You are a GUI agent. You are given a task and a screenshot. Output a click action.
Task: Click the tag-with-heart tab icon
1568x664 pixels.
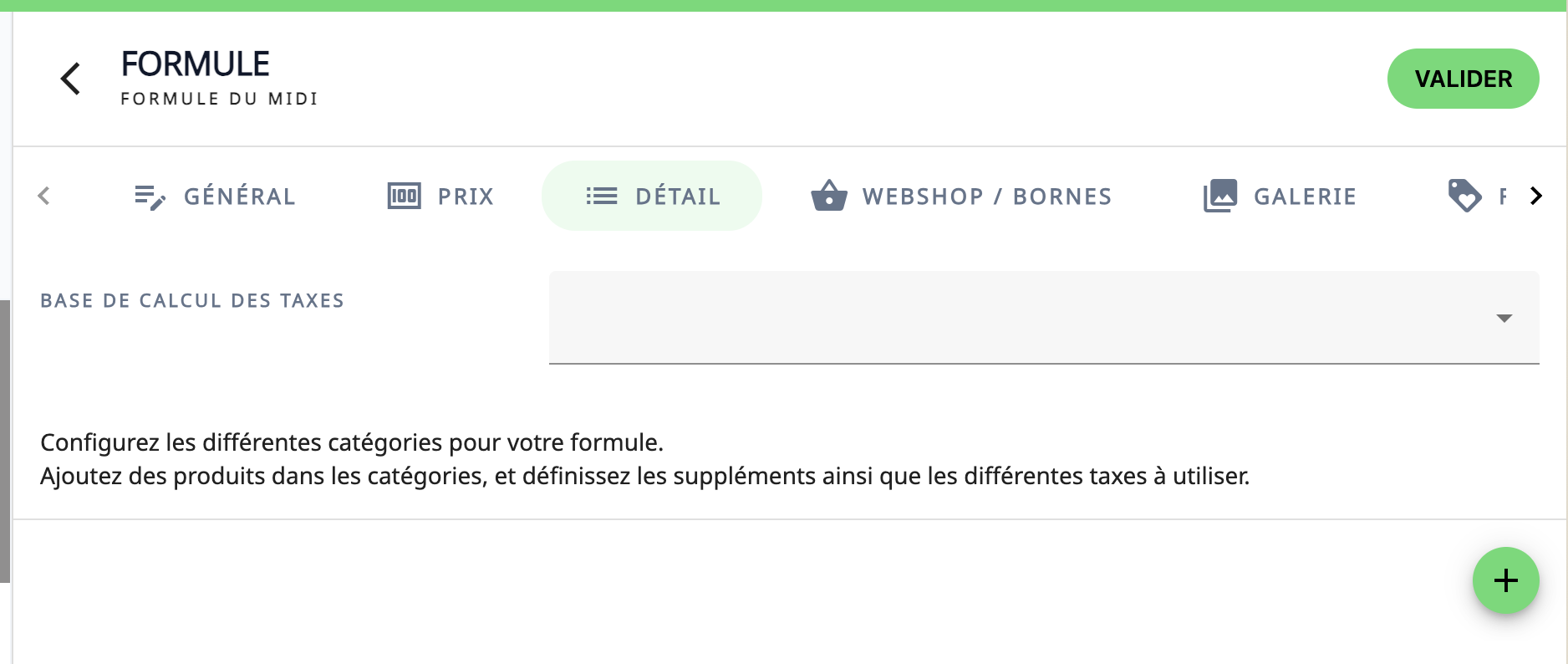click(1464, 197)
